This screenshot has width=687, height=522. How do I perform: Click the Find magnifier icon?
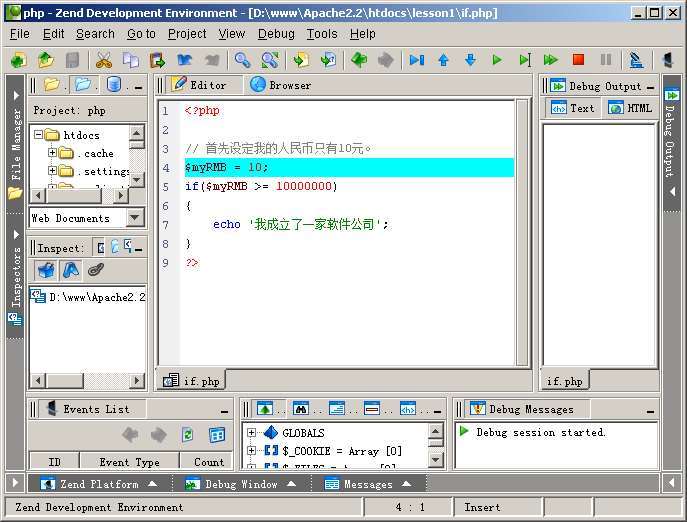point(242,60)
